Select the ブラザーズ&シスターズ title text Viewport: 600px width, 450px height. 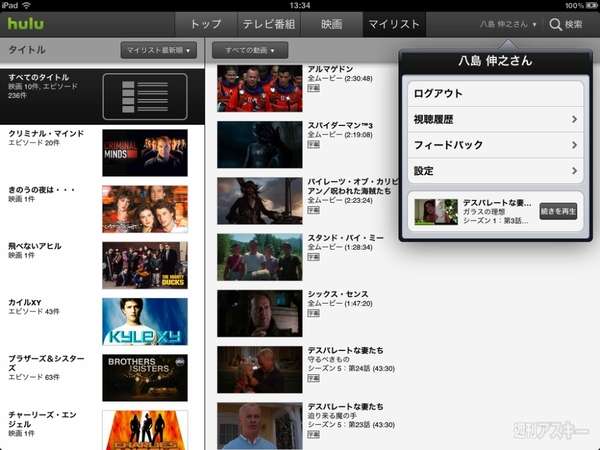46,363
